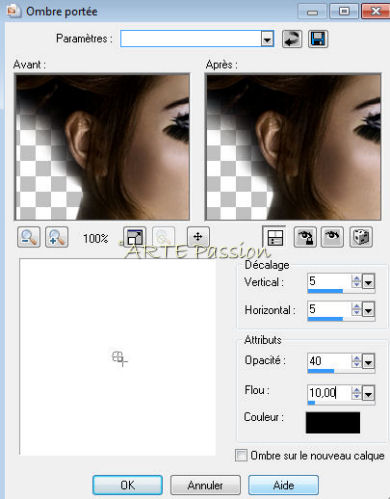Click the Opacité input field
Viewport: 390px width, 499px height.
click(329, 361)
